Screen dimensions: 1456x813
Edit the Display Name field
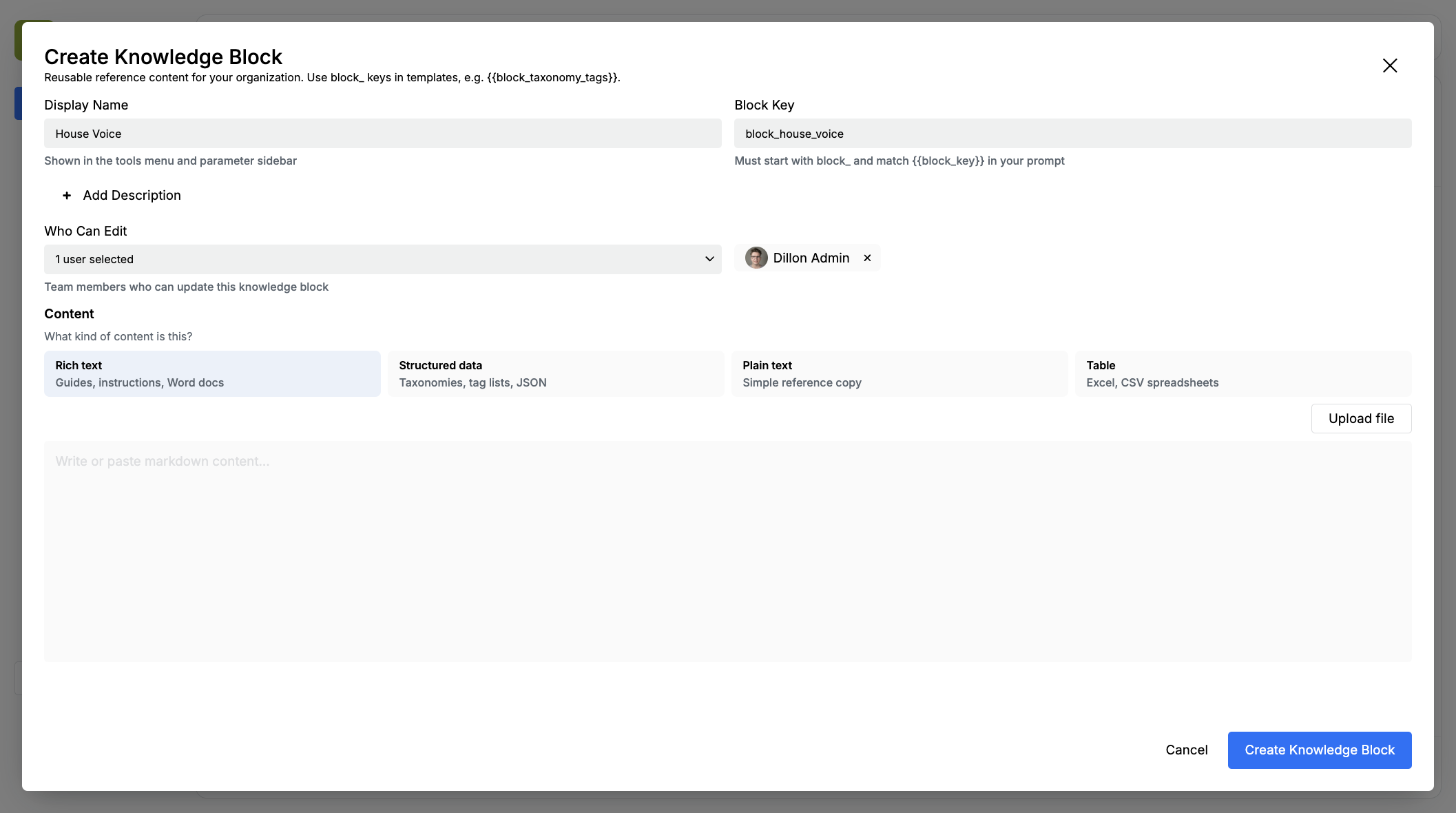tap(383, 134)
